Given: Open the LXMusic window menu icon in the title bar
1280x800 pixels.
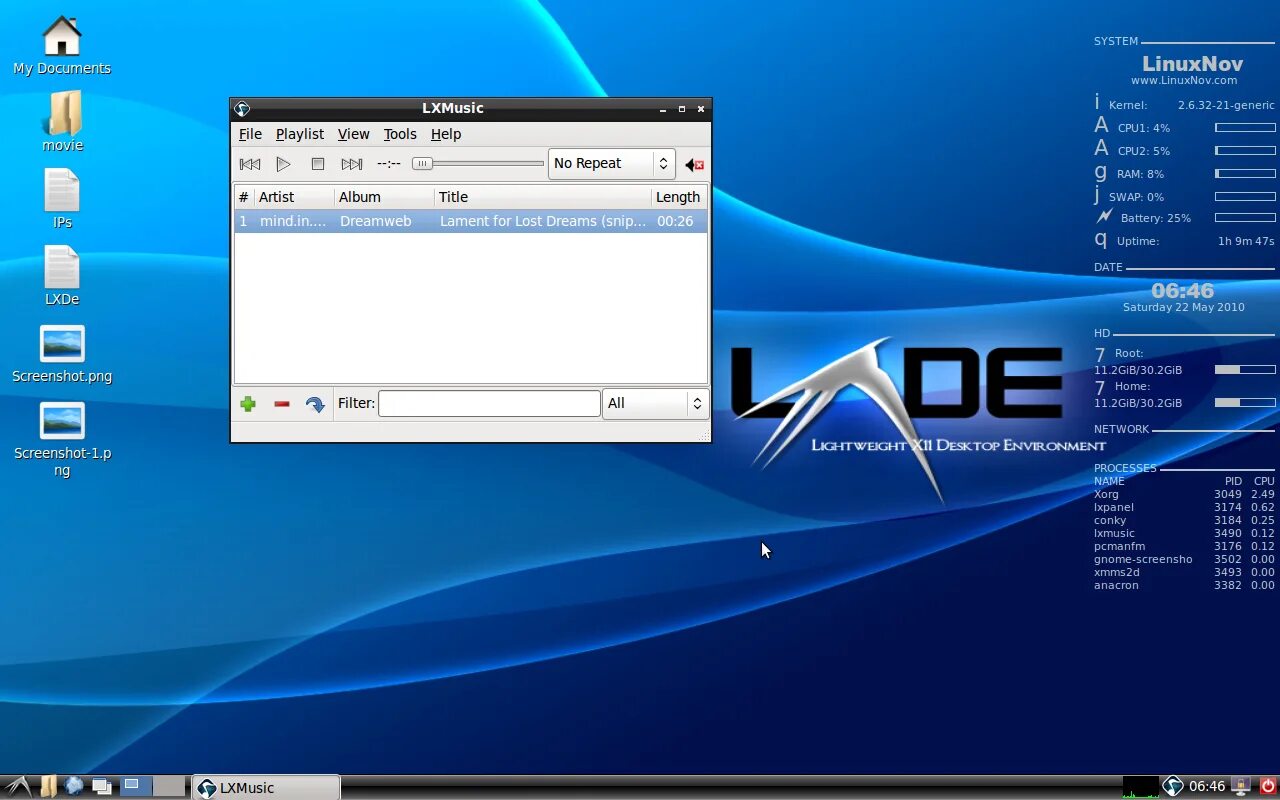Looking at the screenshot, I should [242, 109].
